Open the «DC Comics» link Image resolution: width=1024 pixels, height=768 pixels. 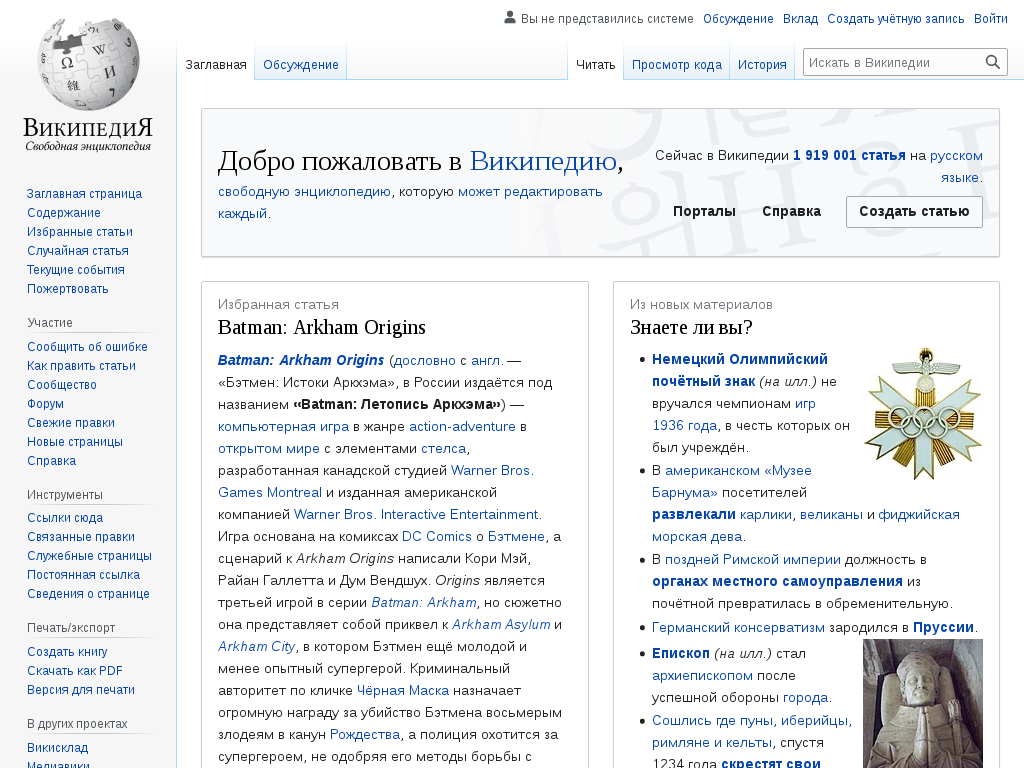pos(436,536)
